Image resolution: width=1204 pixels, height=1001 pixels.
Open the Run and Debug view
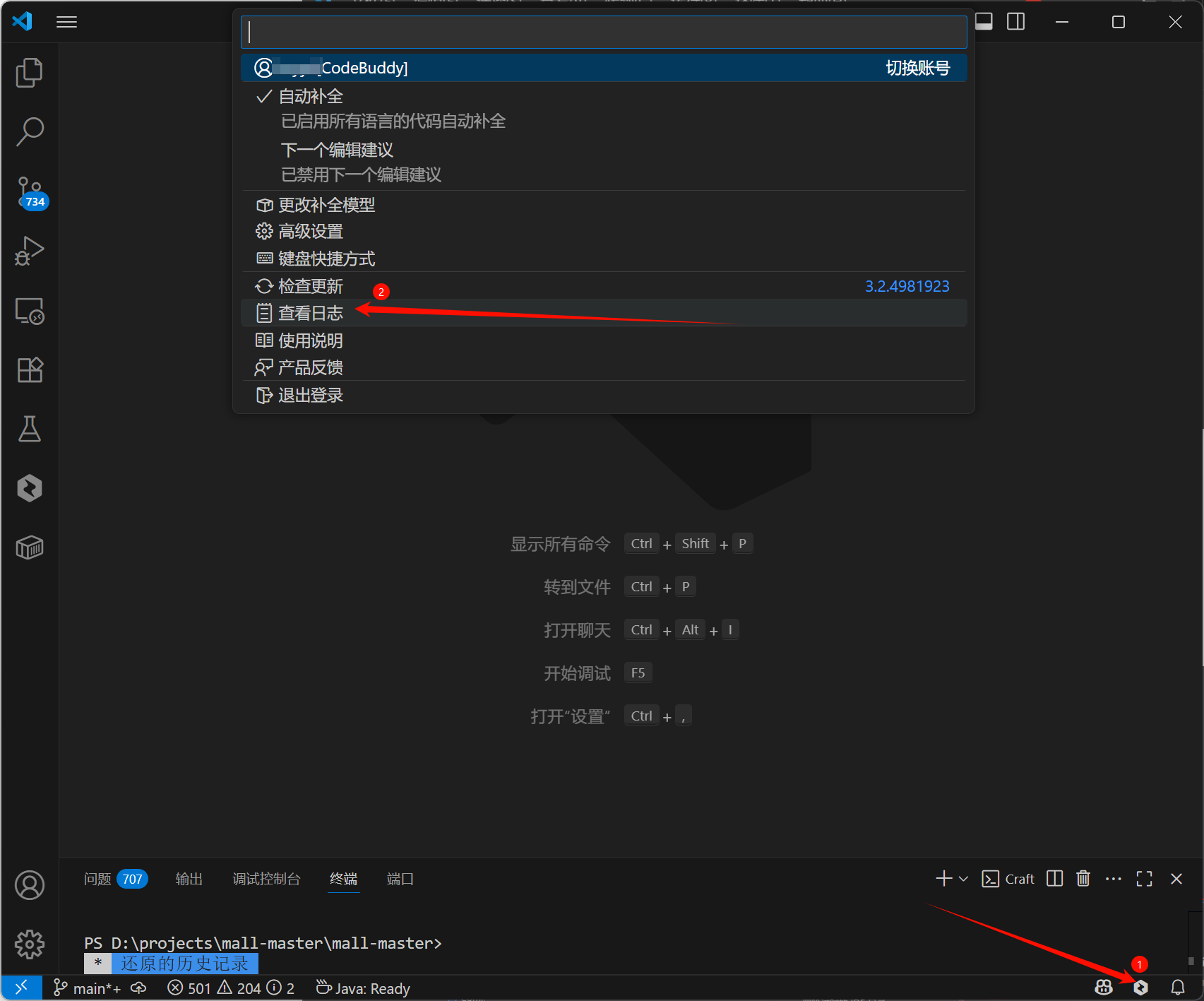click(x=29, y=251)
